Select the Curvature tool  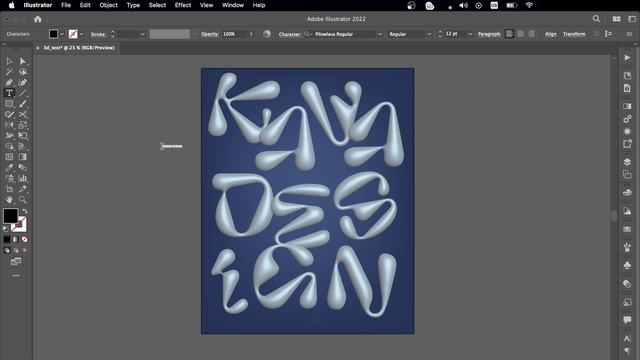pyautogui.click(x=23, y=82)
